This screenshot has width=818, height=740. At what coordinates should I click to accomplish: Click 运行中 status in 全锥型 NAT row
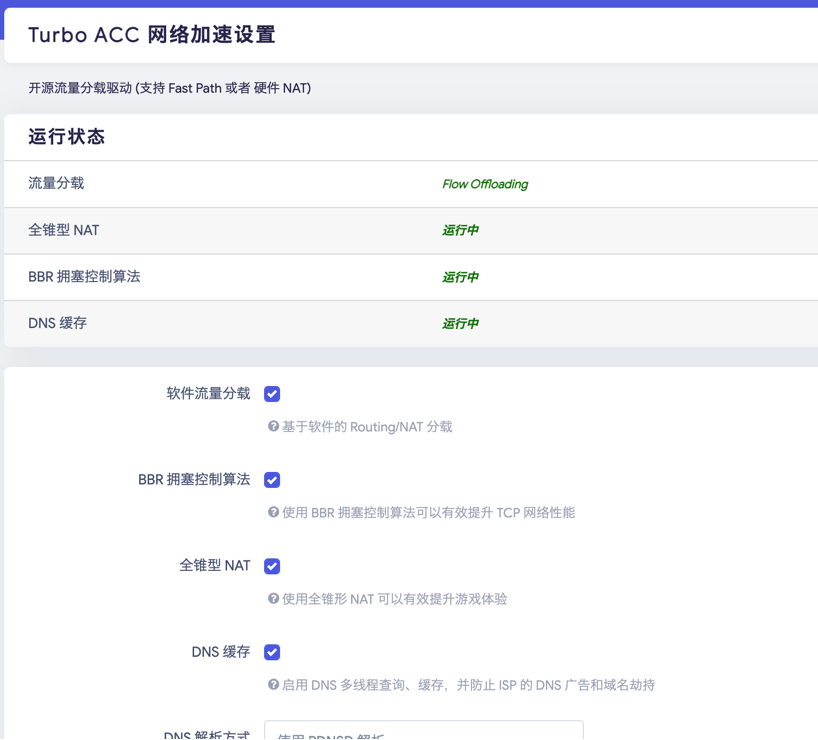pyautogui.click(x=460, y=230)
